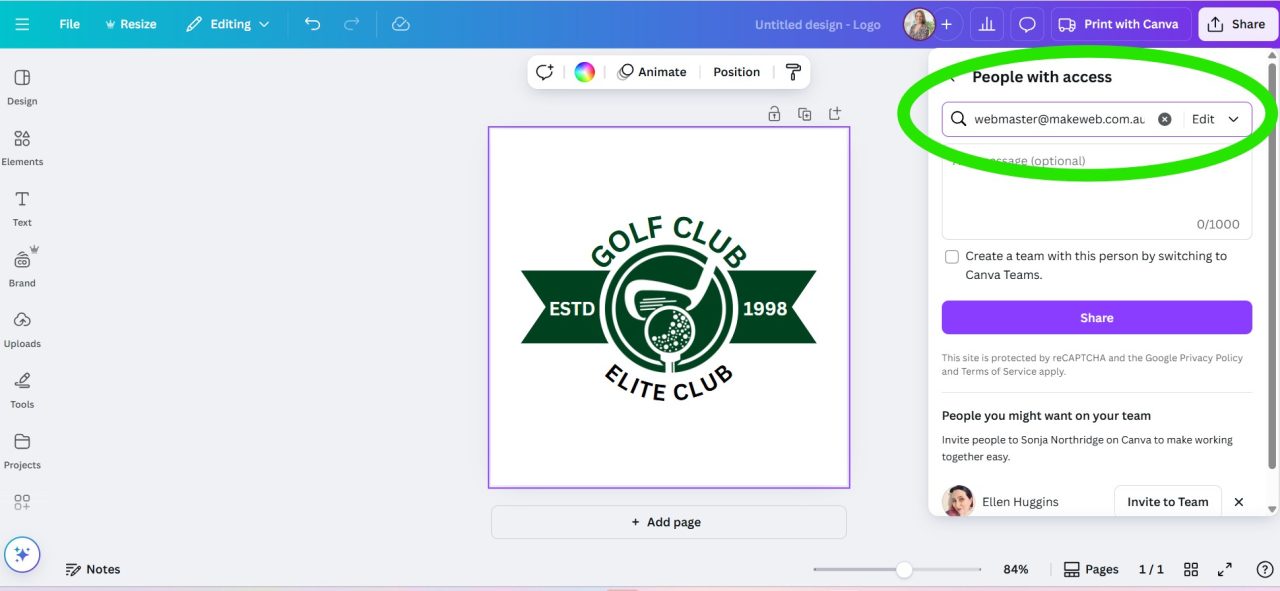Click the undo icon in the top toolbar
Screen dimensions: 1280x591
click(x=312, y=23)
